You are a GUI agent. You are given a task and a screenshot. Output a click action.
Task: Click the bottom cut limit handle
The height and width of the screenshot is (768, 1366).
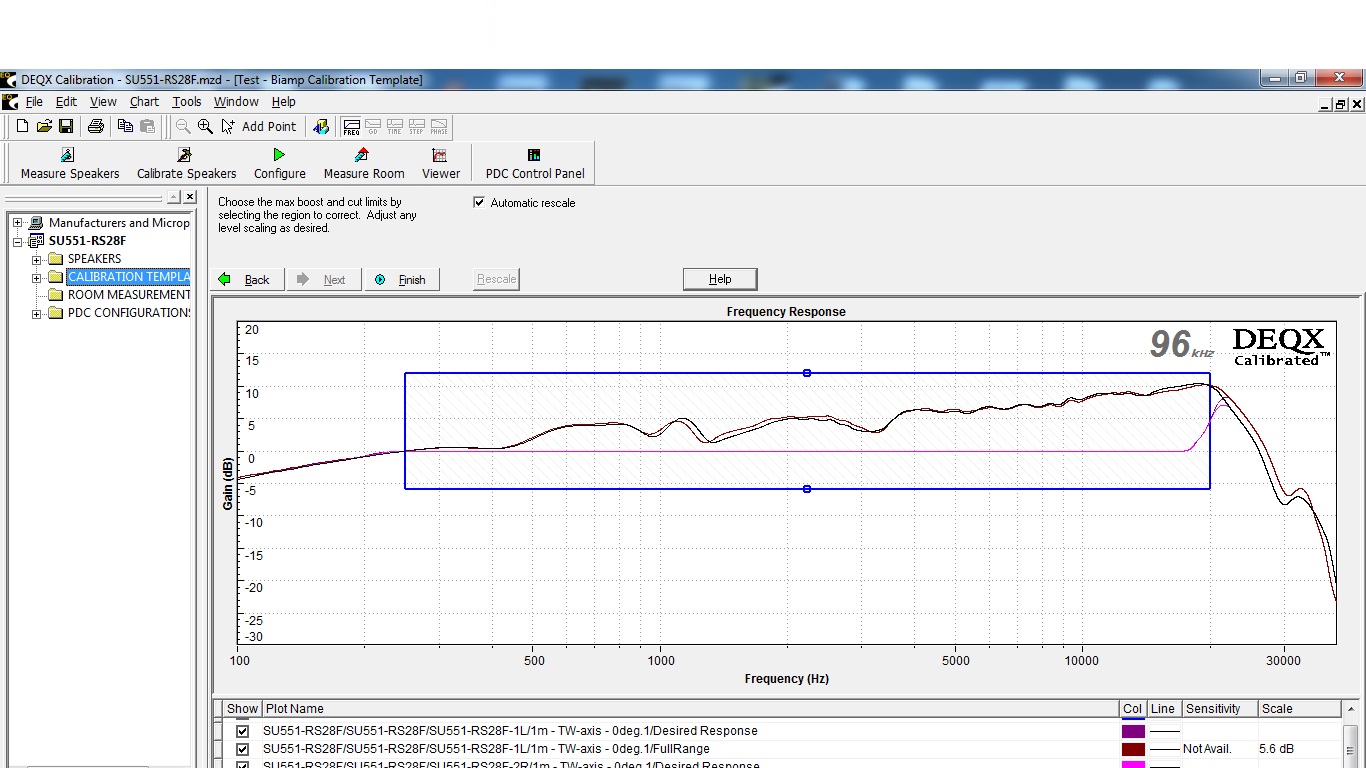[807, 489]
